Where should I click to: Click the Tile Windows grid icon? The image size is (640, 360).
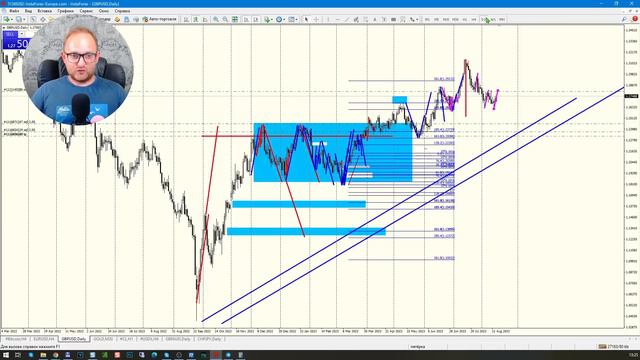[x=235, y=19]
